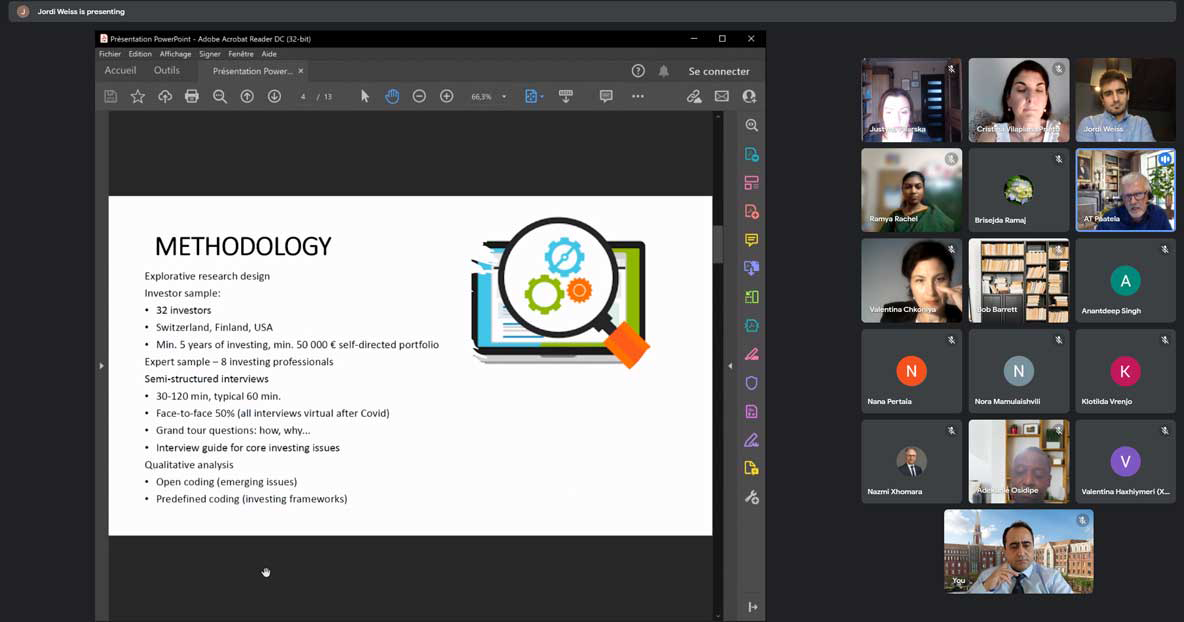
Task: Open the yellow comment tool in sidebar
Action: click(x=751, y=240)
